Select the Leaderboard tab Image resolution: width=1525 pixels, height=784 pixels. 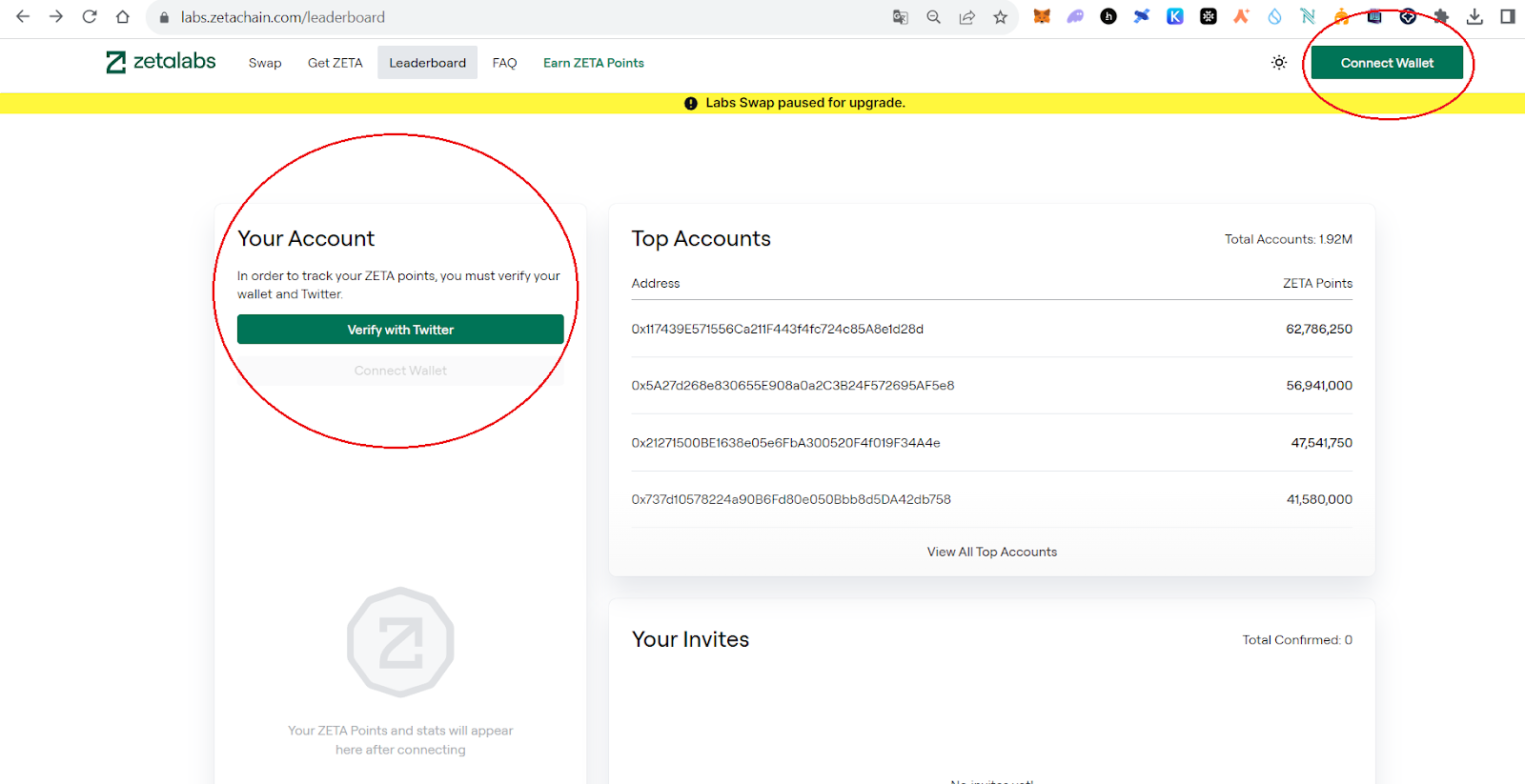[x=427, y=63]
